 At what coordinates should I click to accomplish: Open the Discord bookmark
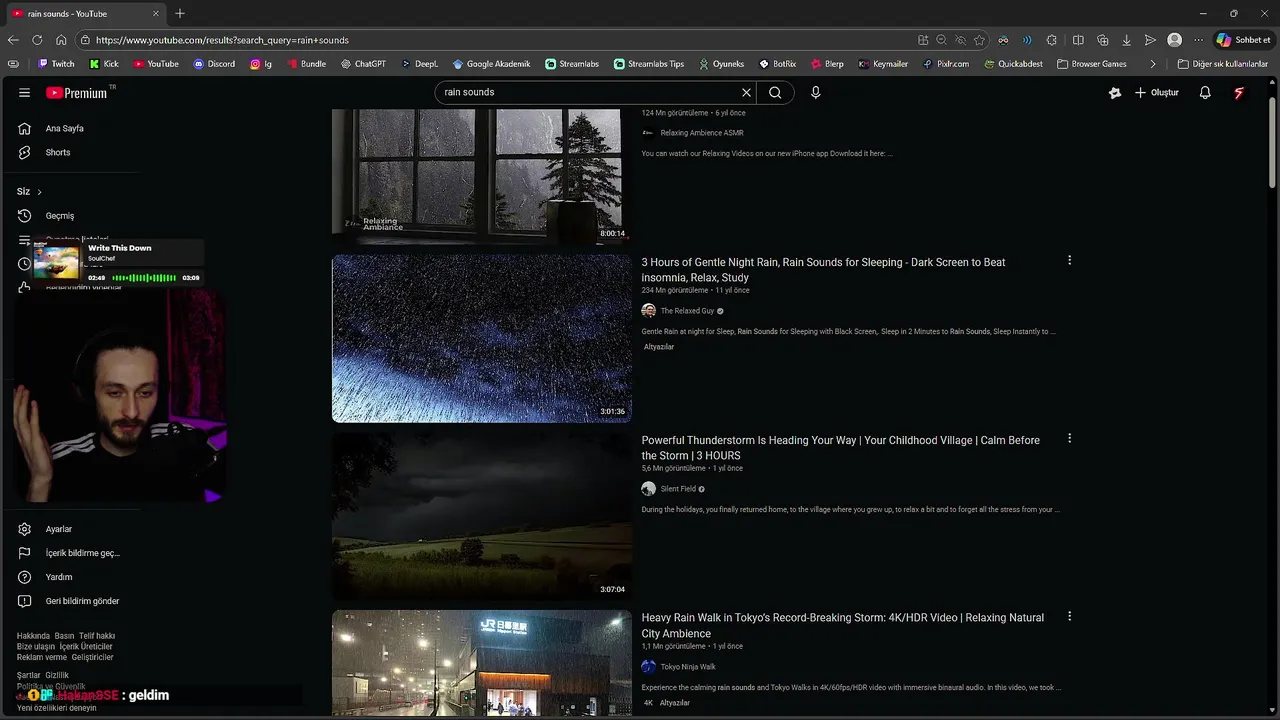click(214, 64)
